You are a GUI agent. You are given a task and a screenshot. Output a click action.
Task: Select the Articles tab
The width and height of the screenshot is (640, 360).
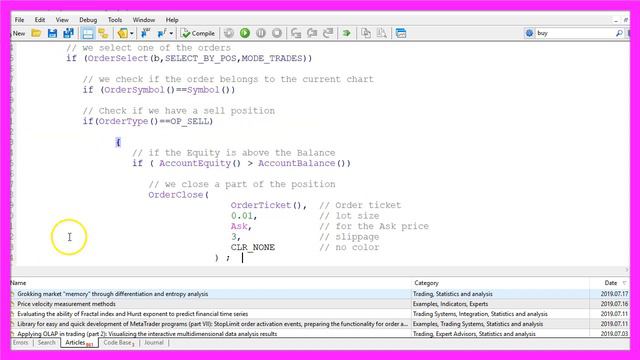point(79,343)
